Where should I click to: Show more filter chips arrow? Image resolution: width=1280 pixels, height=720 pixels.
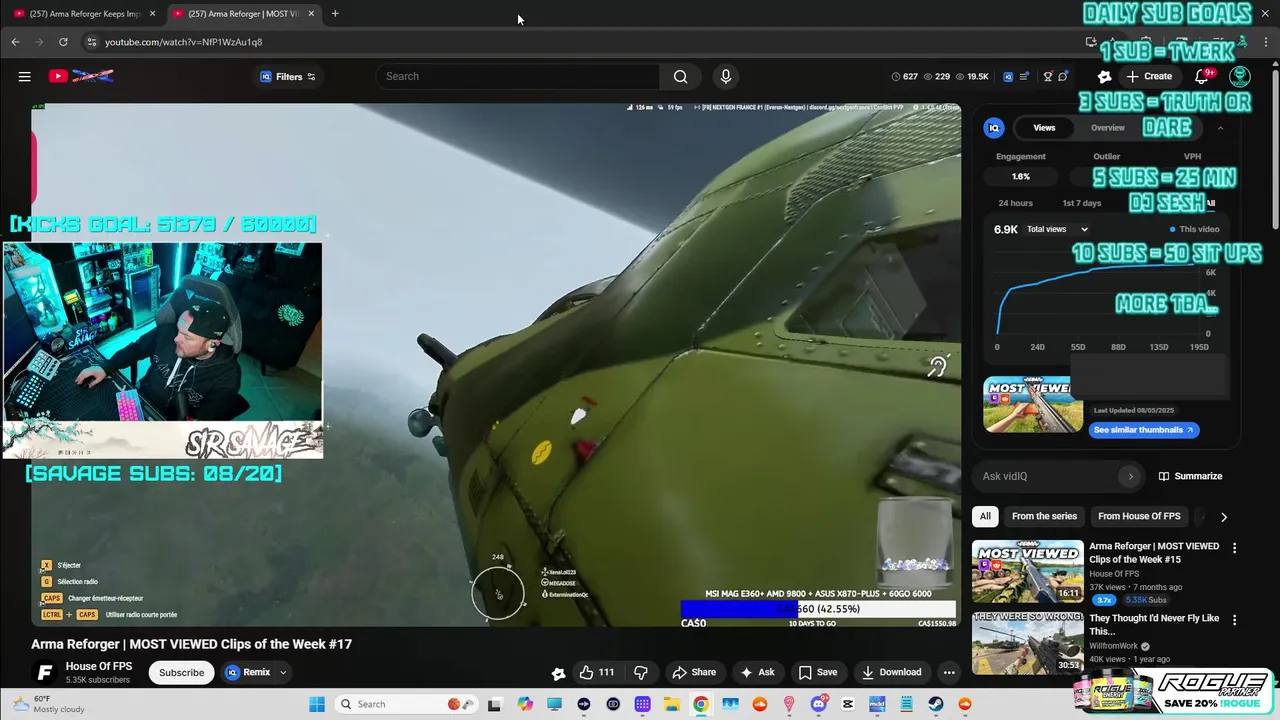coord(1223,517)
